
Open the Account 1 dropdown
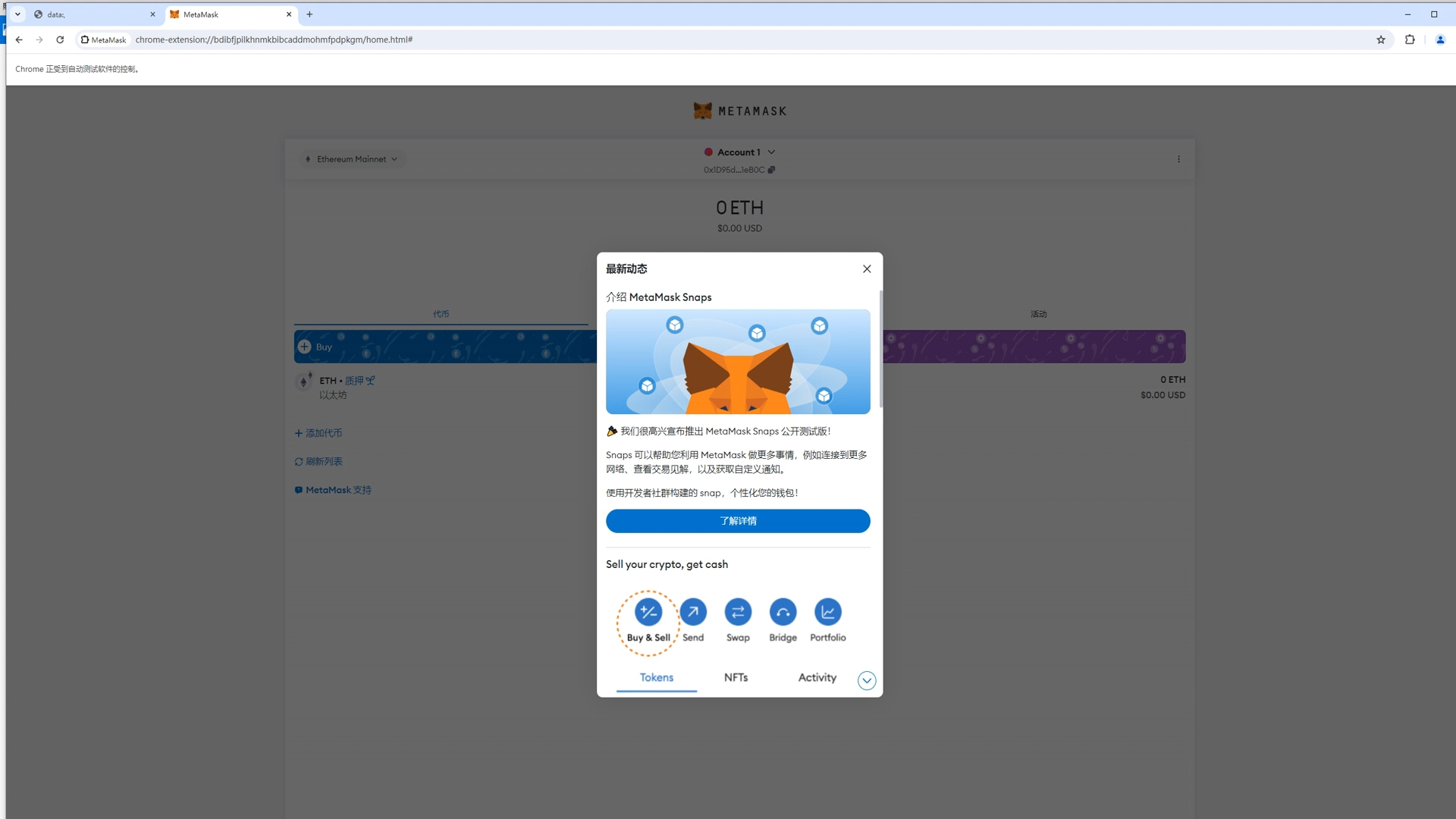[x=739, y=152]
